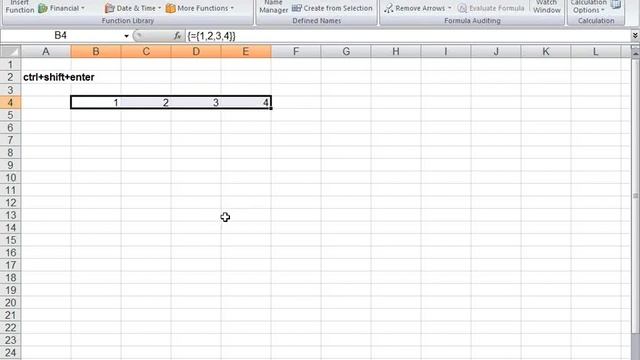640x360 pixels.
Task: Click the Select All corner button
Action: (11, 51)
